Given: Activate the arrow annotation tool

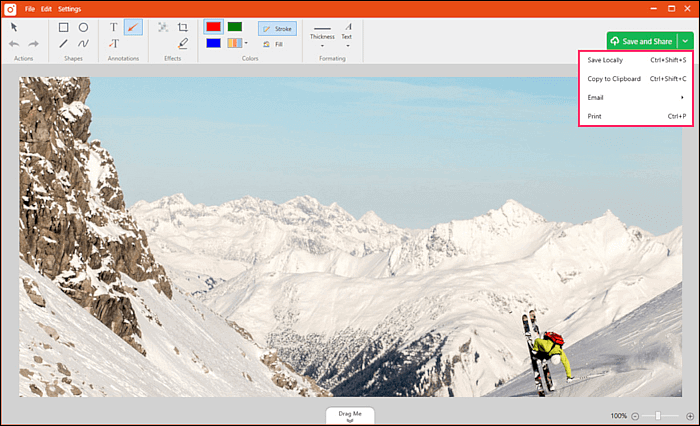Looking at the screenshot, I should tap(133, 27).
